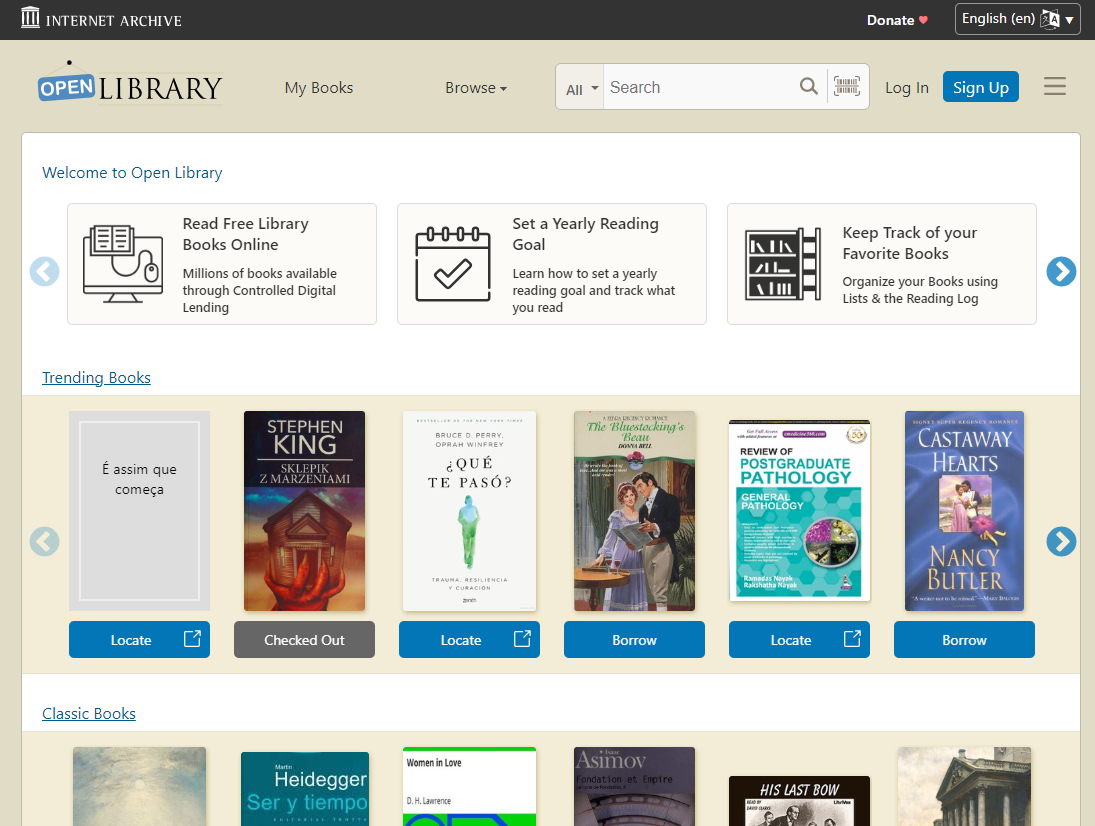Image resolution: width=1095 pixels, height=826 pixels.
Task: Locate the É assim que começa book
Action: (x=139, y=640)
